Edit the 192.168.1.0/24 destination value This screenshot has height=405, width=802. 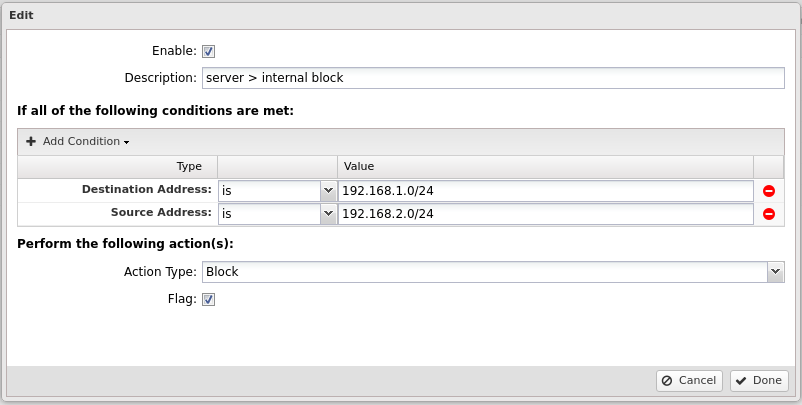pos(545,191)
